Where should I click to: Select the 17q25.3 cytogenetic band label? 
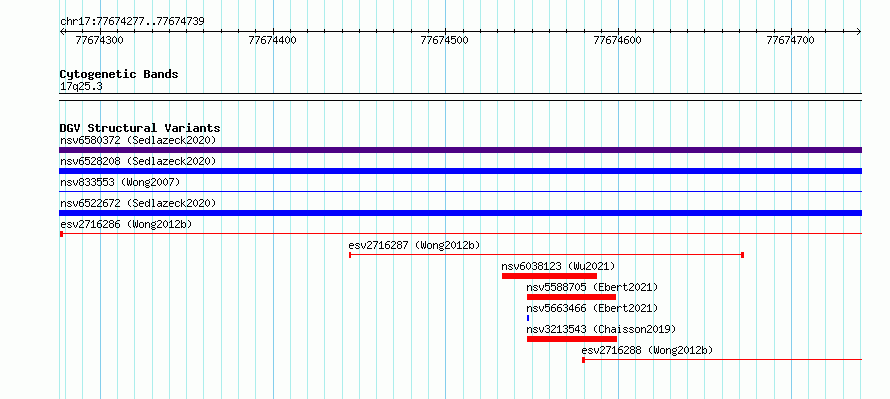tap(81, 87)
